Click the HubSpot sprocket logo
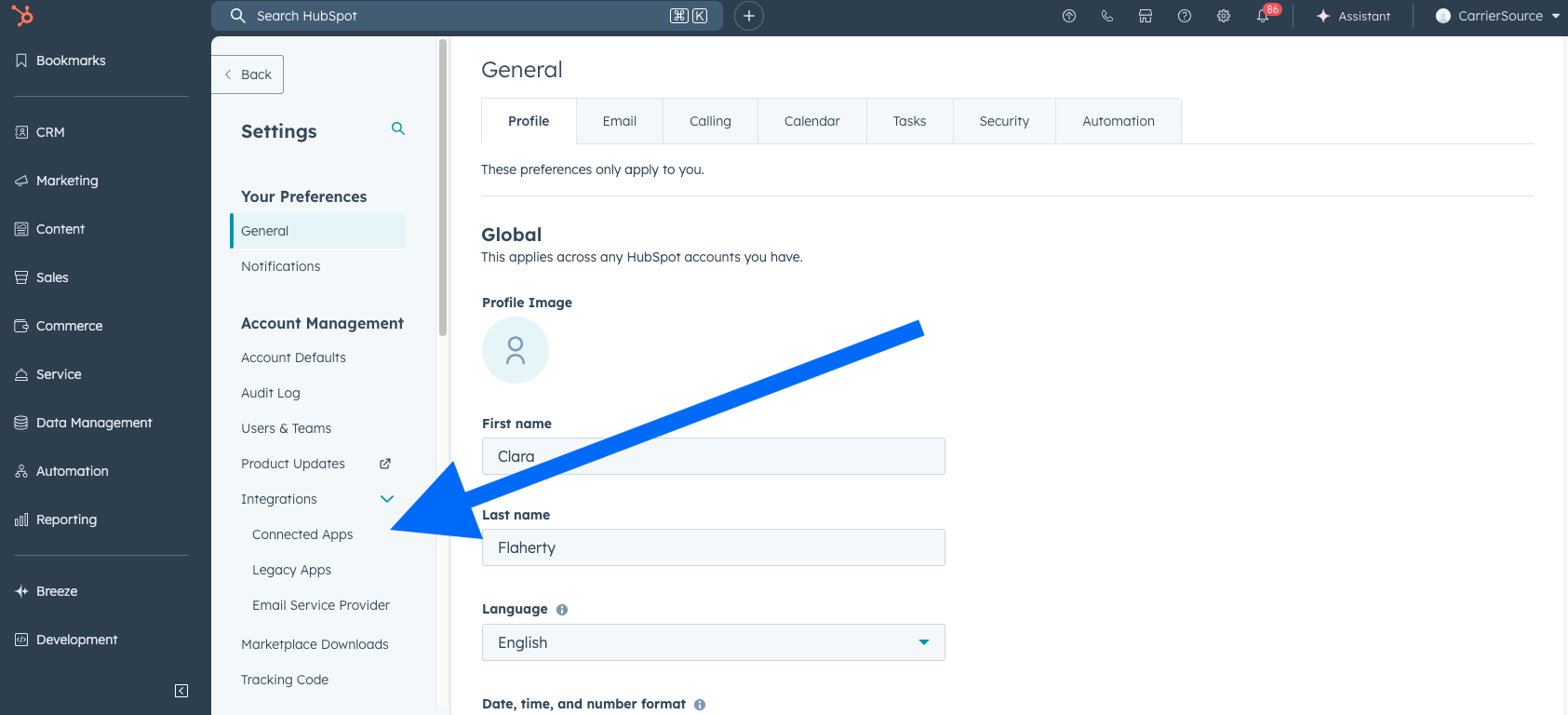The image size is (1568, 715). (22, 15)
